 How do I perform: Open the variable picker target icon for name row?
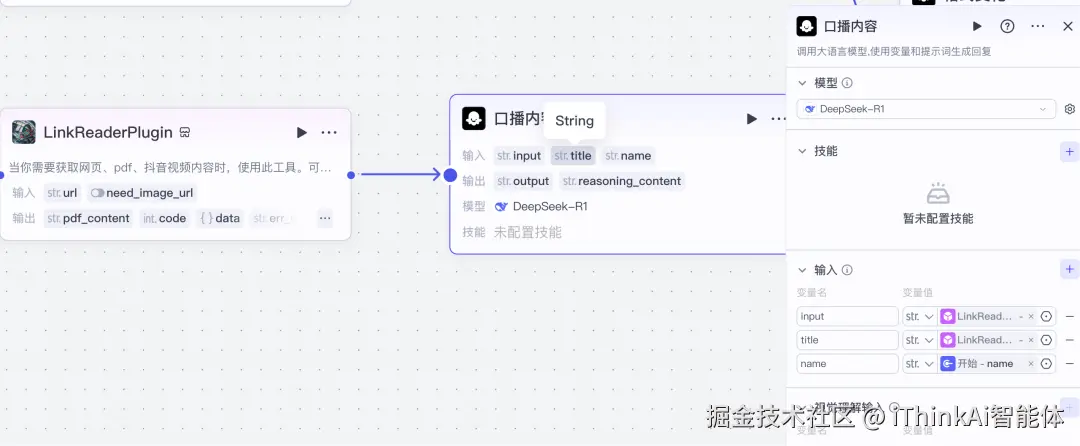[1046, 363]
